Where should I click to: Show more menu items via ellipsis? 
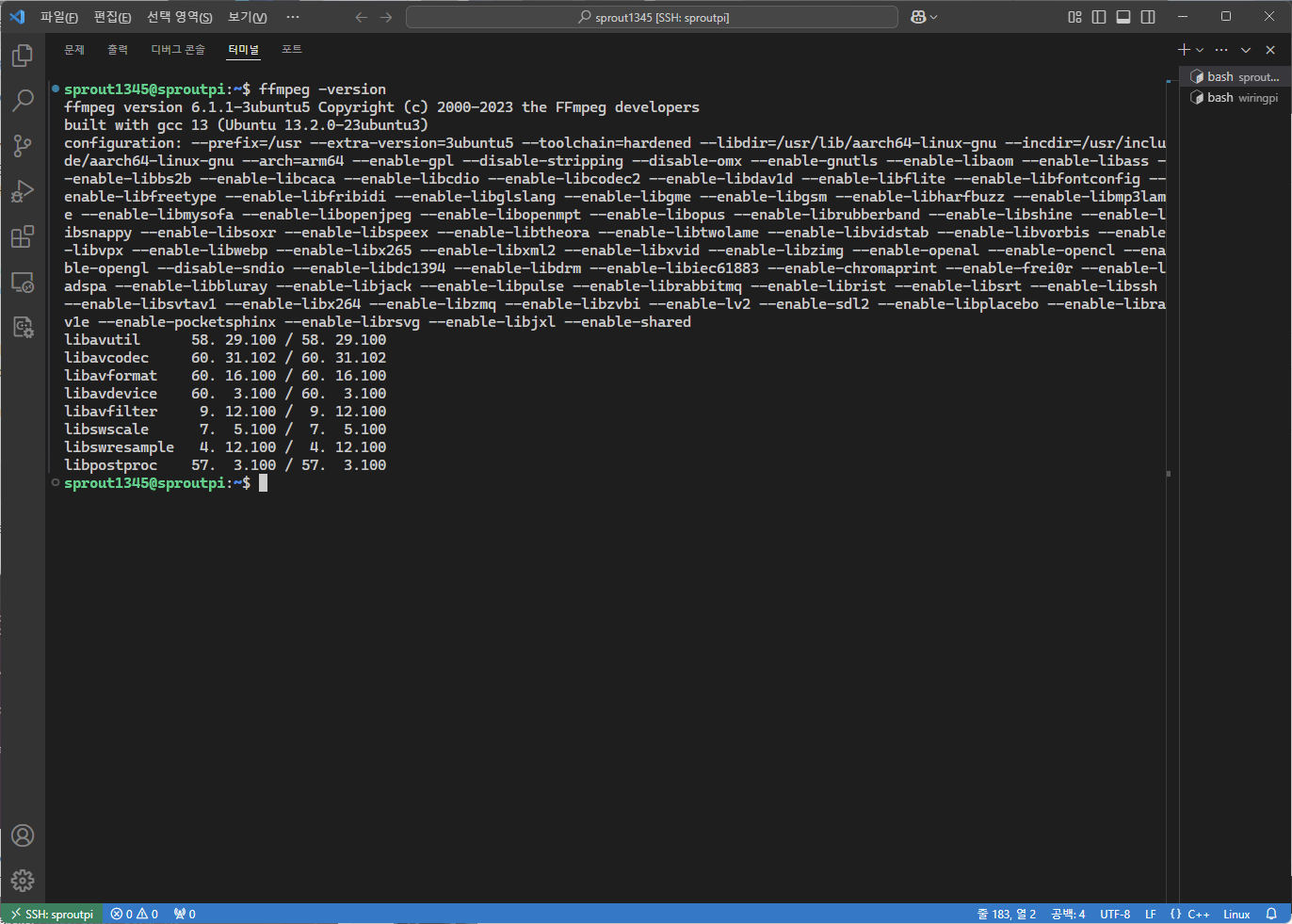click(x=293, y=17)
